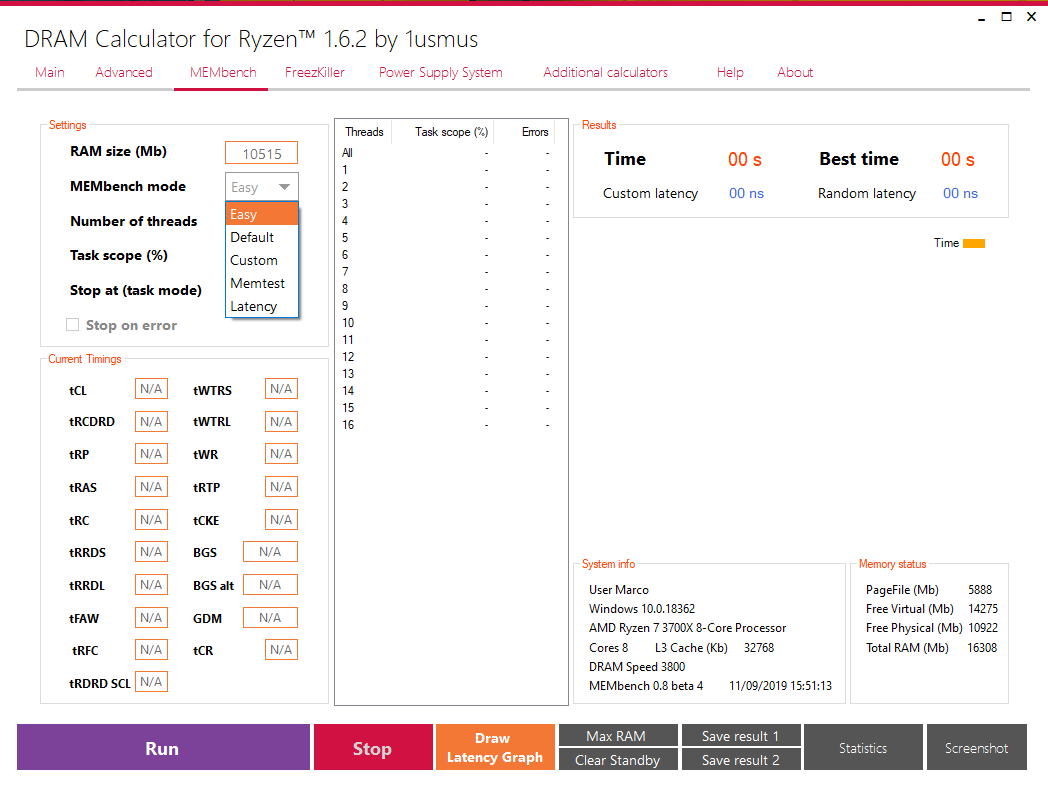Minimize the DRAM Calculator window

981,17
